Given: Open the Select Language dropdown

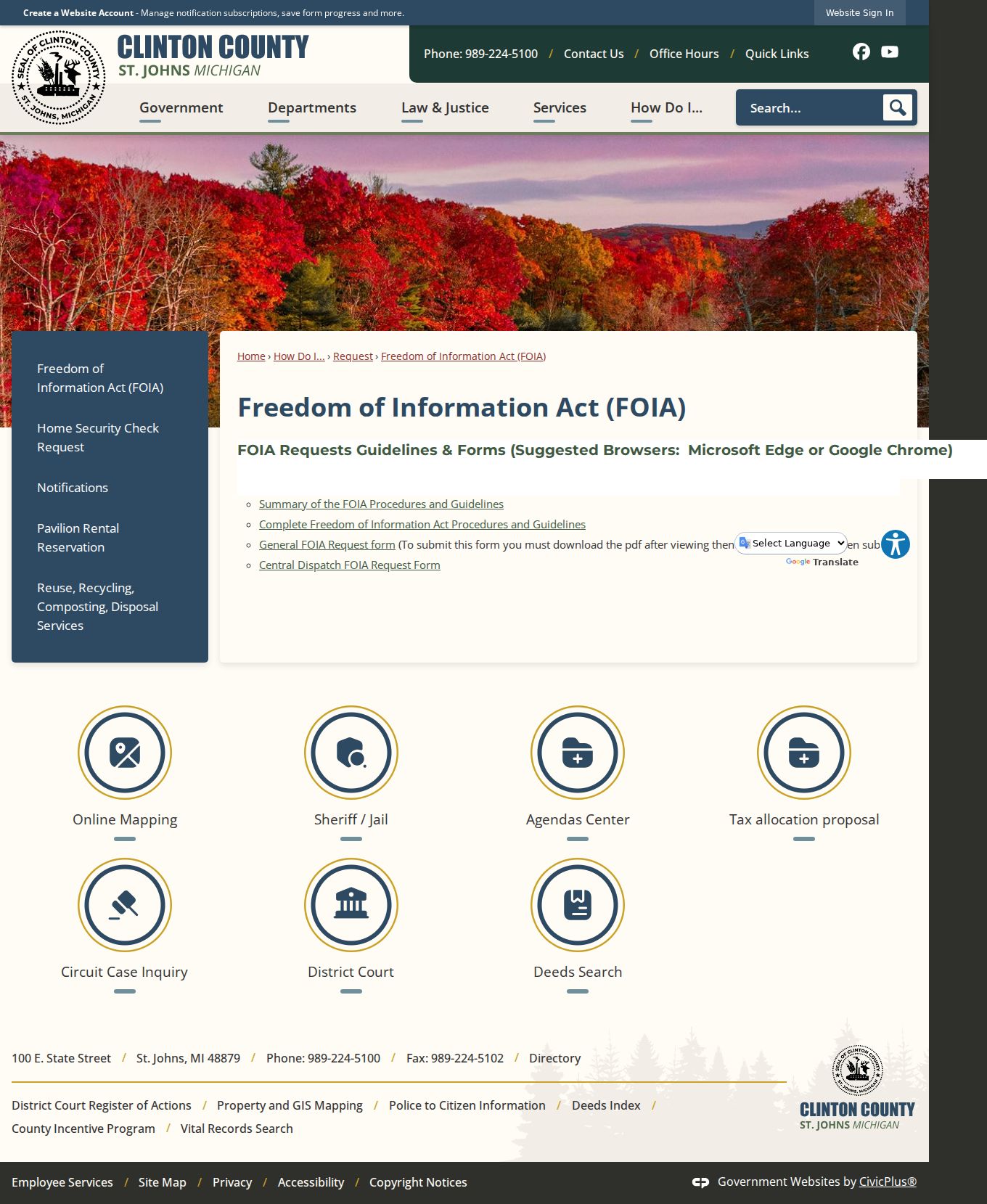Looking at the screenshot, I should point(791,543).
